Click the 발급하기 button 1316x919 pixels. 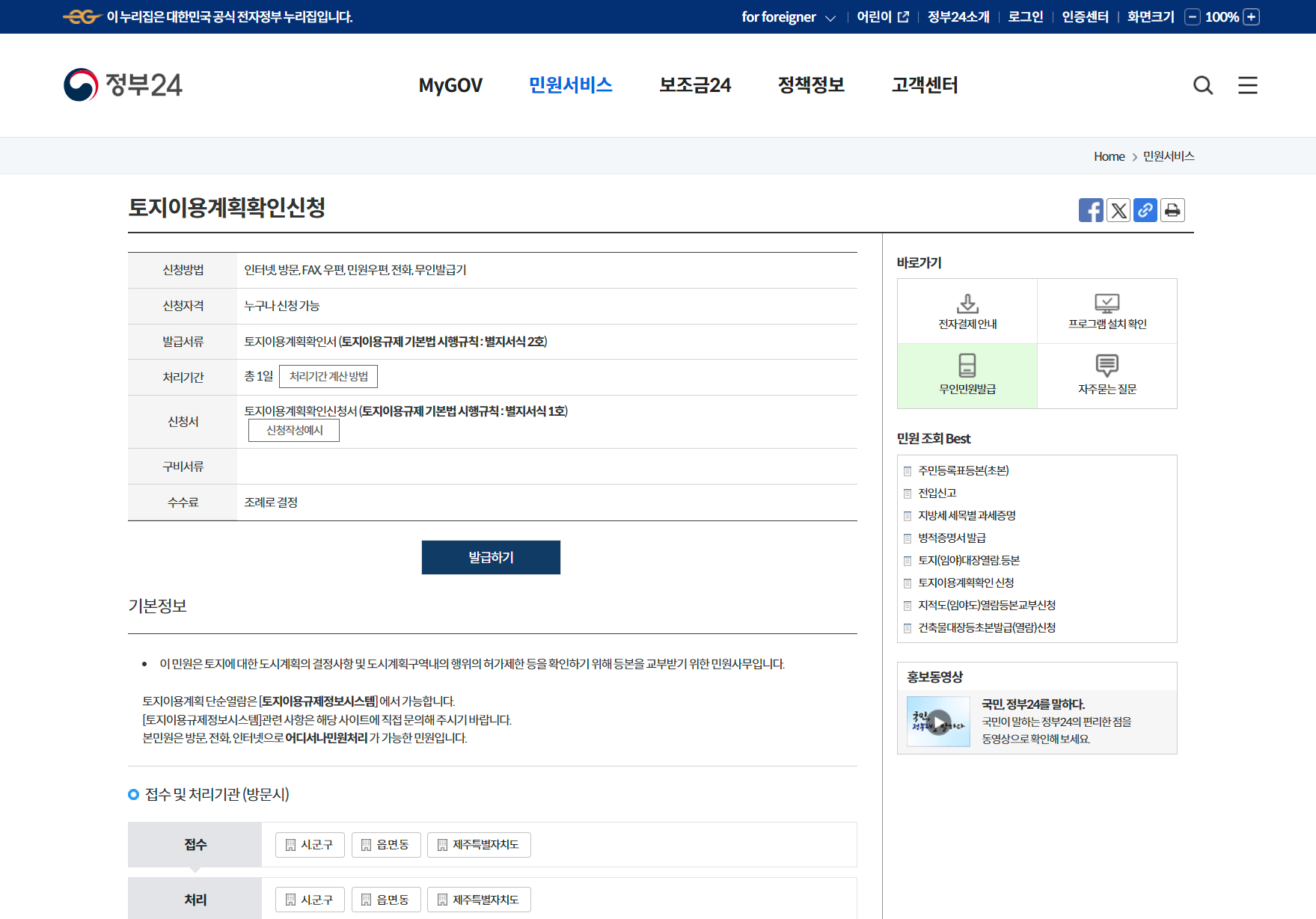click(491, 557)
